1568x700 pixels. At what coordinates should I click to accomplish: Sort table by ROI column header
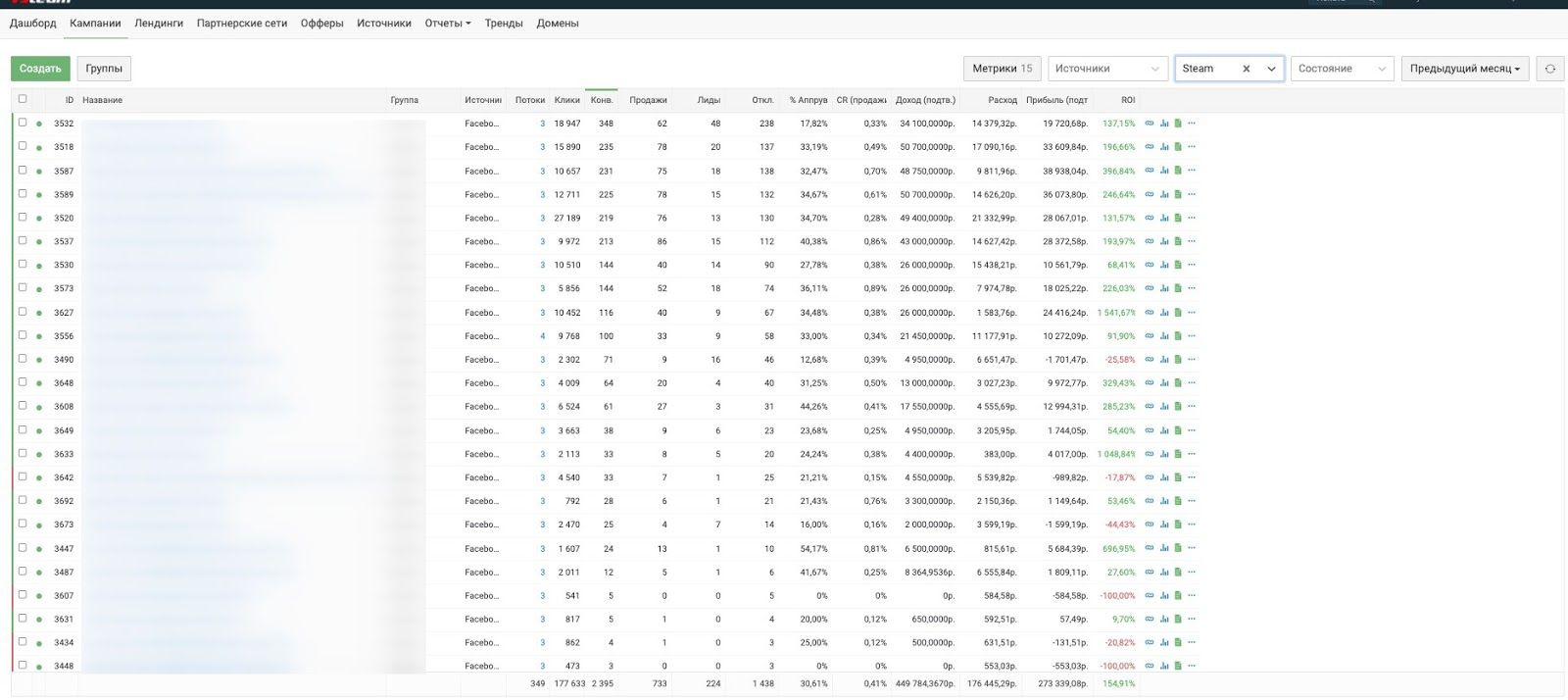[x=1128, y=100]
